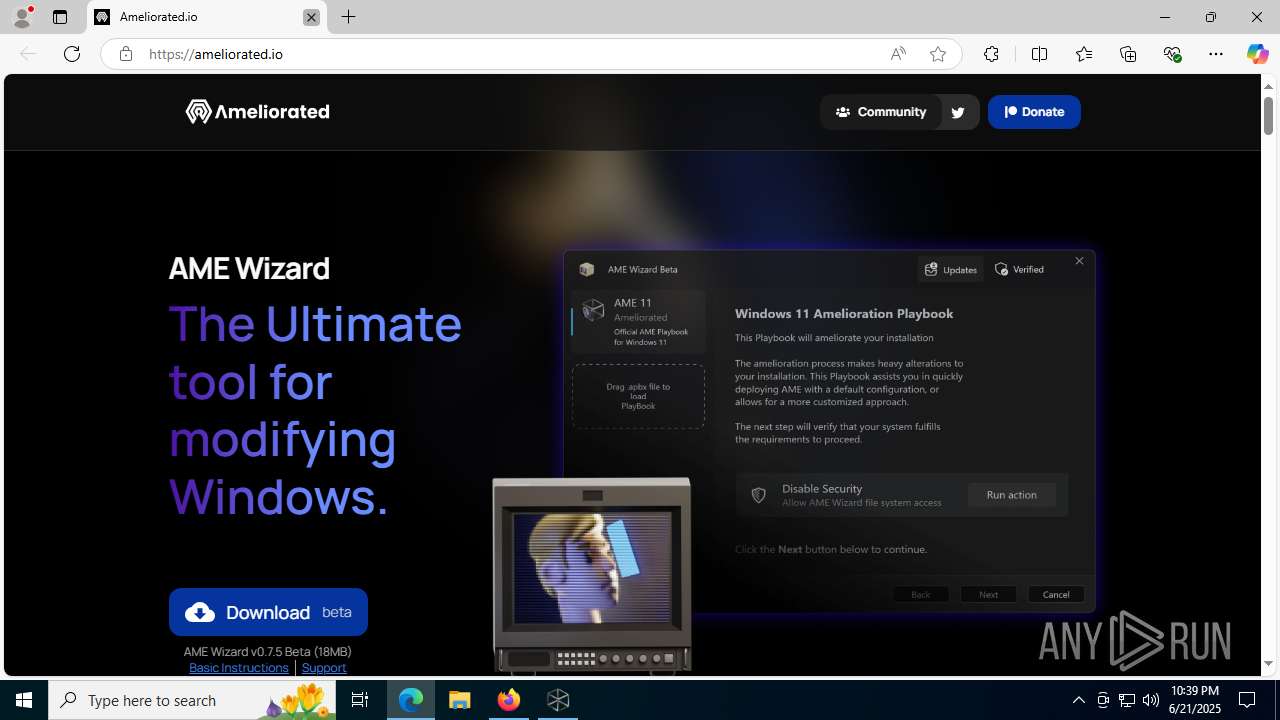The image size is (1280, 720).
Task: Click the version text AME Wizard v0.7.5
Action: point(267,651)
